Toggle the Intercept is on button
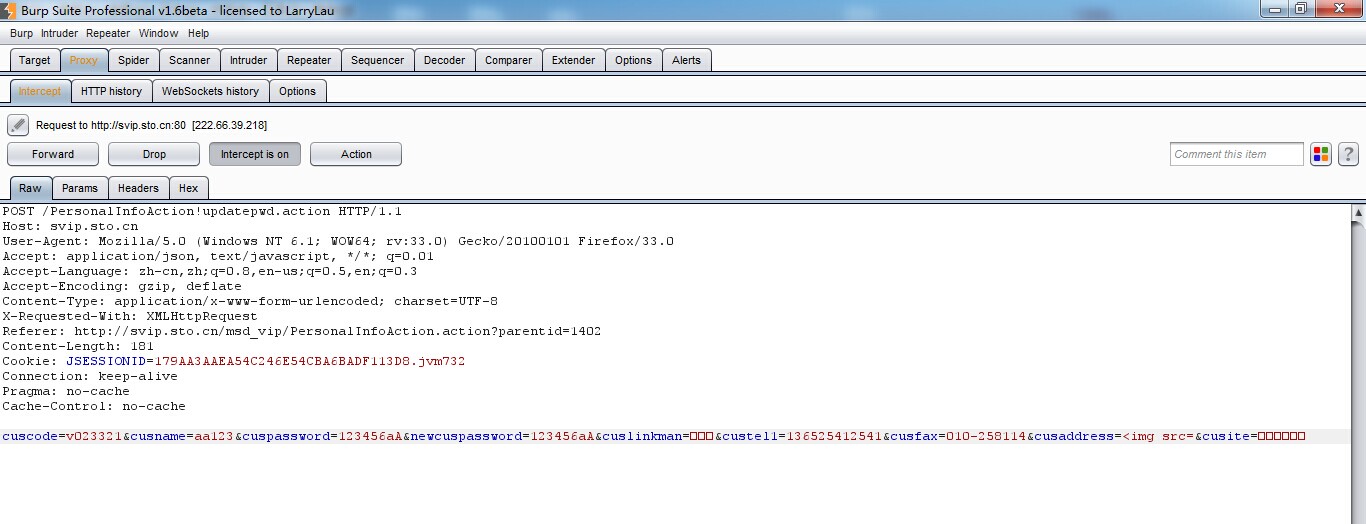This screenshot has width=1366, height=524. 255,154
